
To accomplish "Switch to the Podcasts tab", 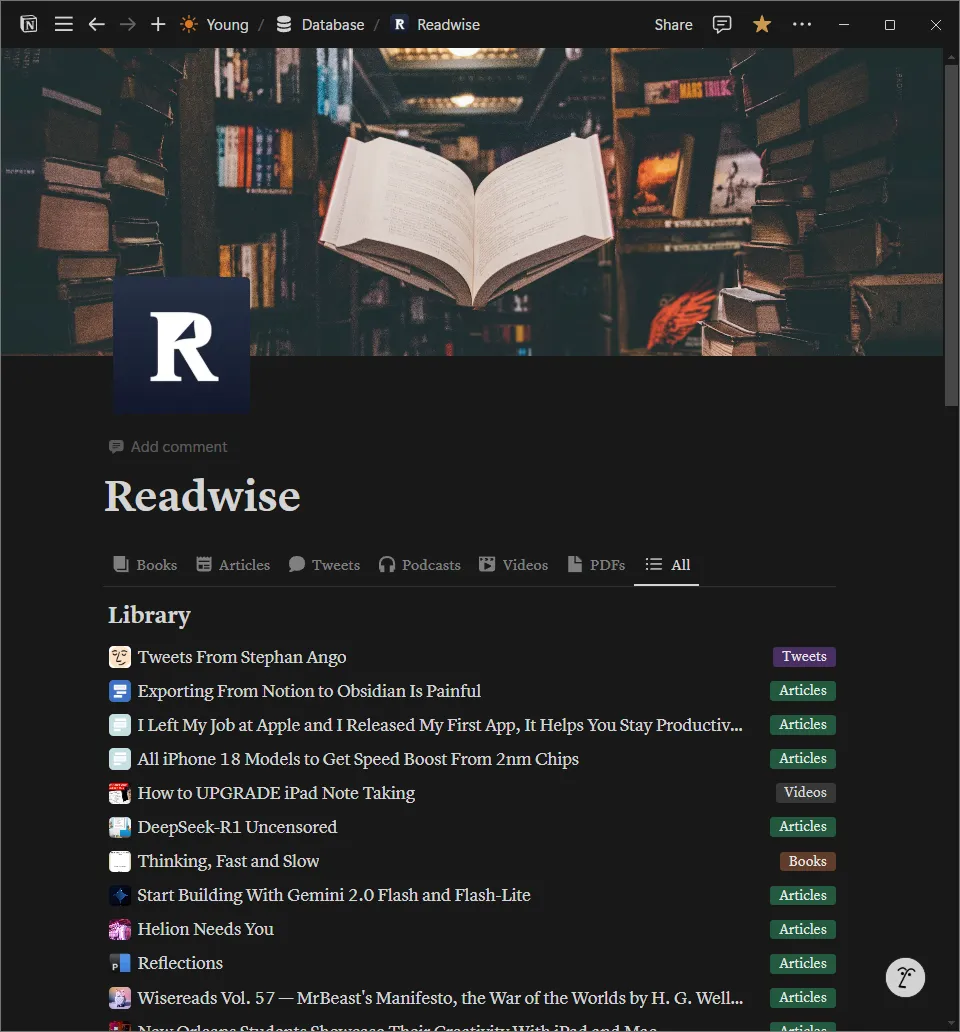I will click(419, 565).
